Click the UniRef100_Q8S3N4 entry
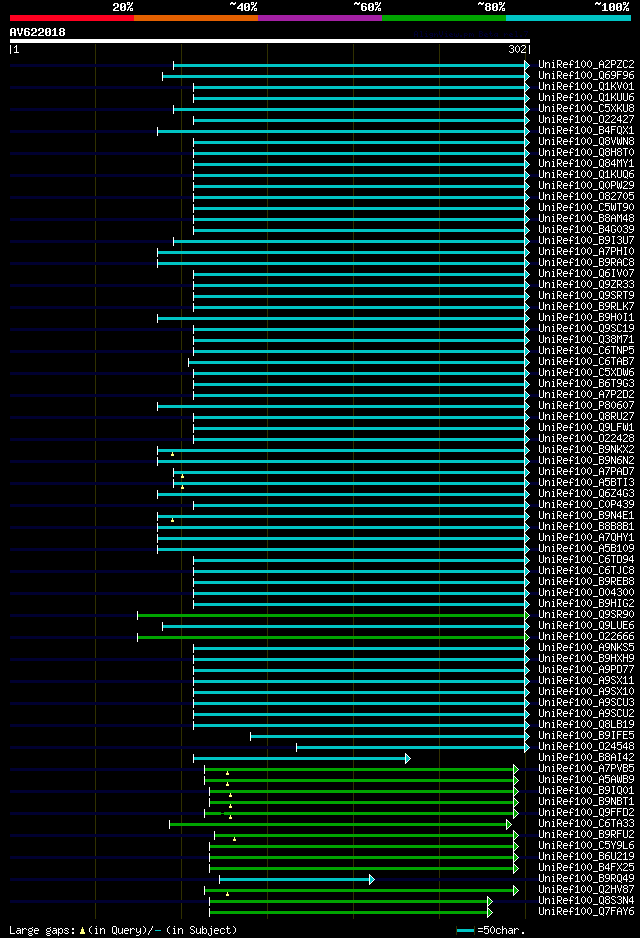 (x=586, y=900)
